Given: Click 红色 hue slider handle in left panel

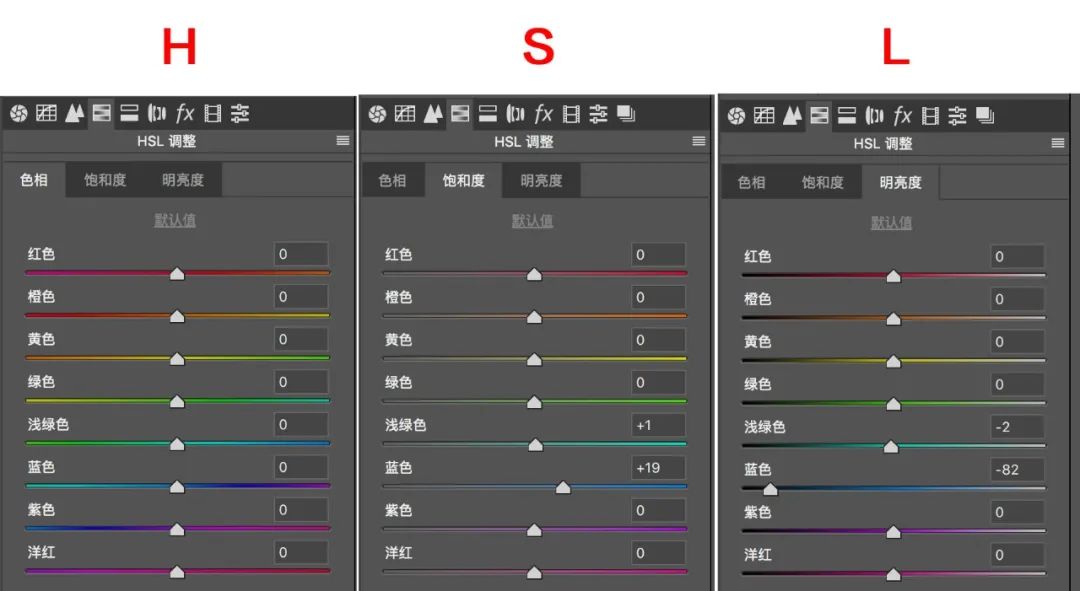Looking at the screenshot, I should click(177, 273).
